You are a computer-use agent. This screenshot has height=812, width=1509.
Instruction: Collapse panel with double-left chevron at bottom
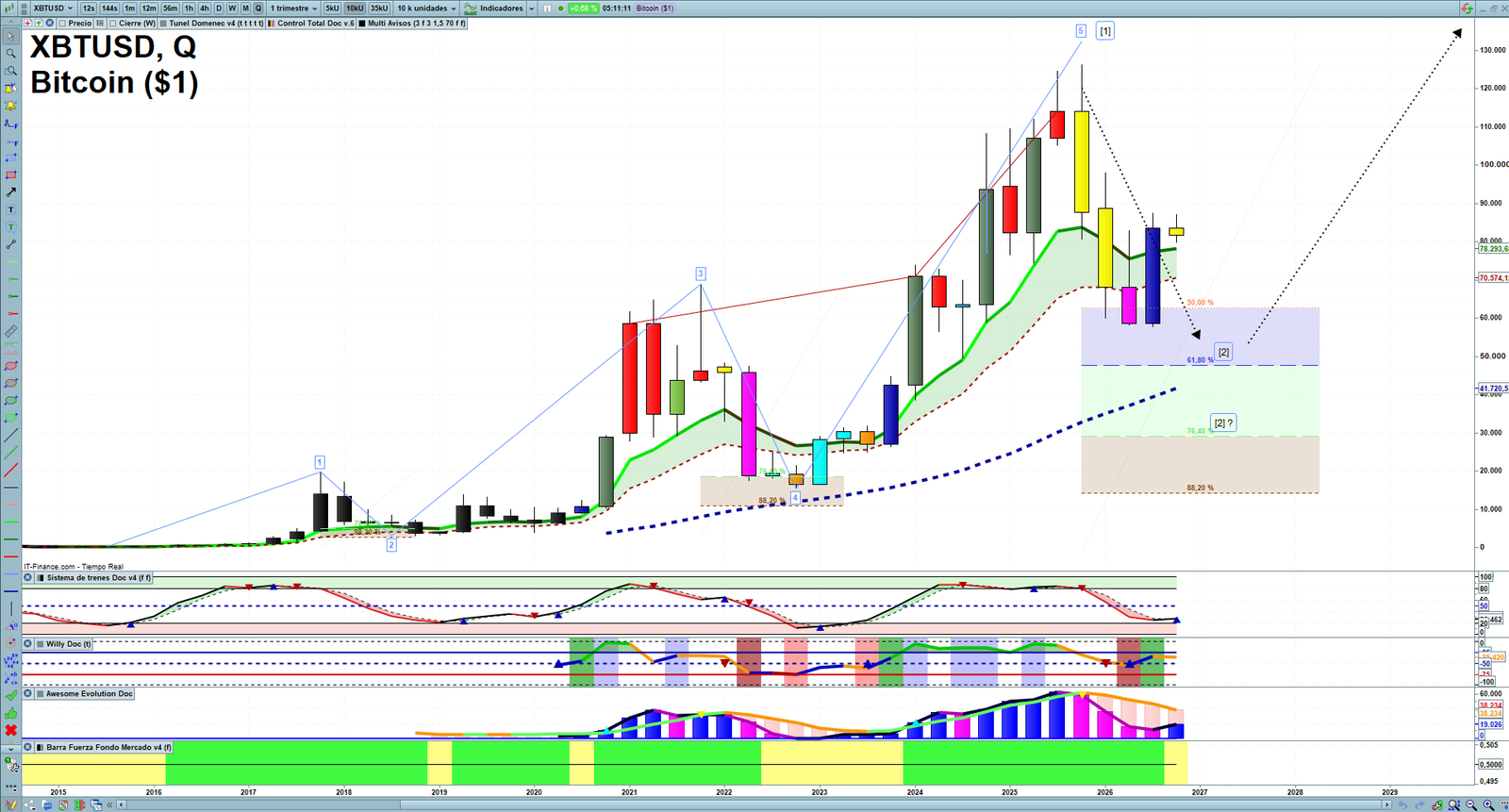[110, 805]
